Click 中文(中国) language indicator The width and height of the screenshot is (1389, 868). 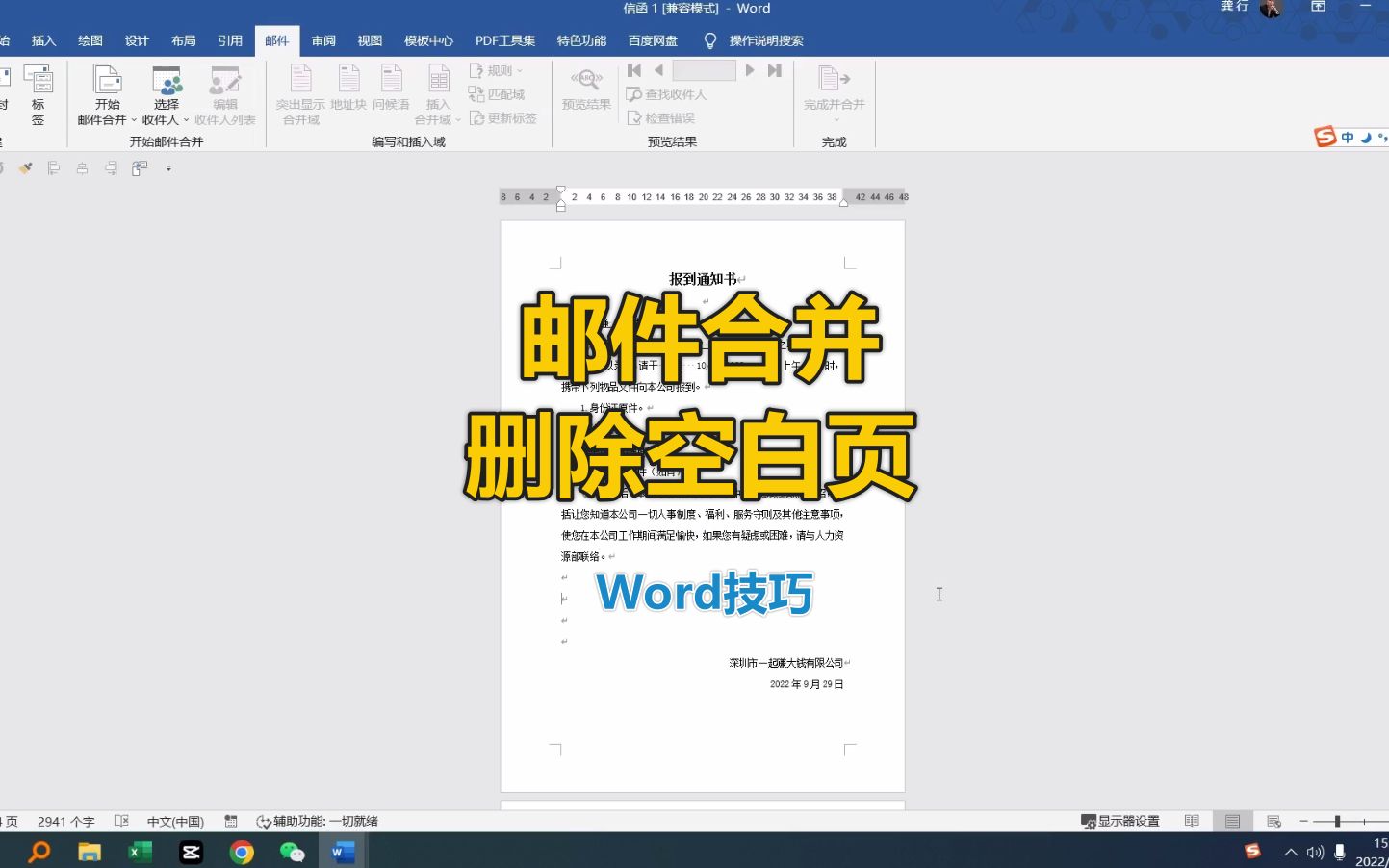175,821
